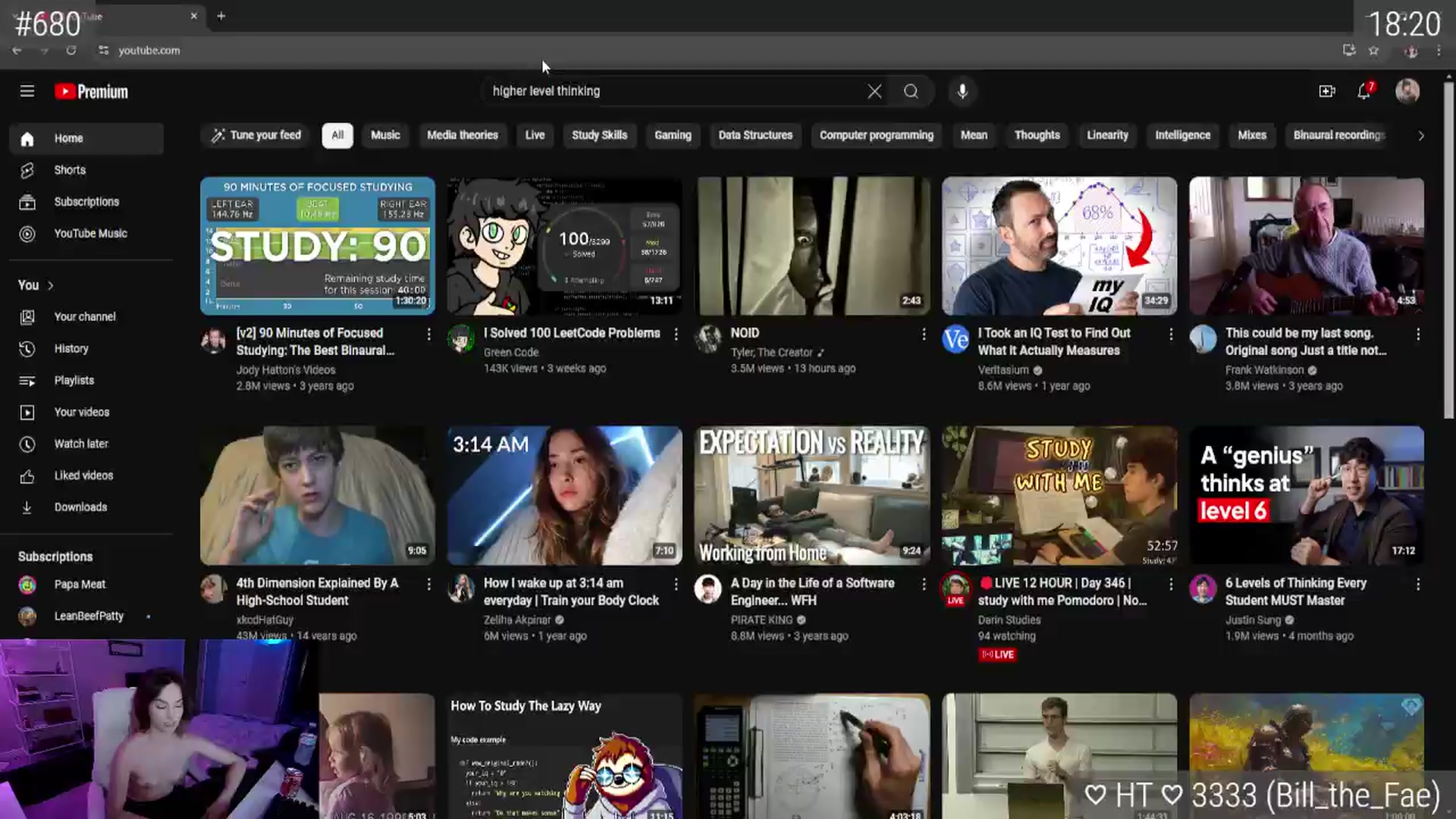Play the STUDY: 90 binaural thumbnail

[x=318, y=246]
